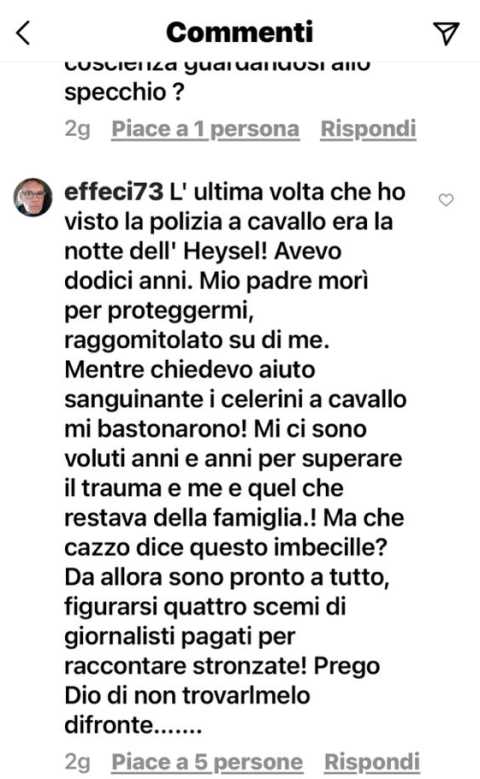Viewport: 480px width, 779px height.
Task: Like effeci73's comment with the heart
Action: tap(446, 200)
